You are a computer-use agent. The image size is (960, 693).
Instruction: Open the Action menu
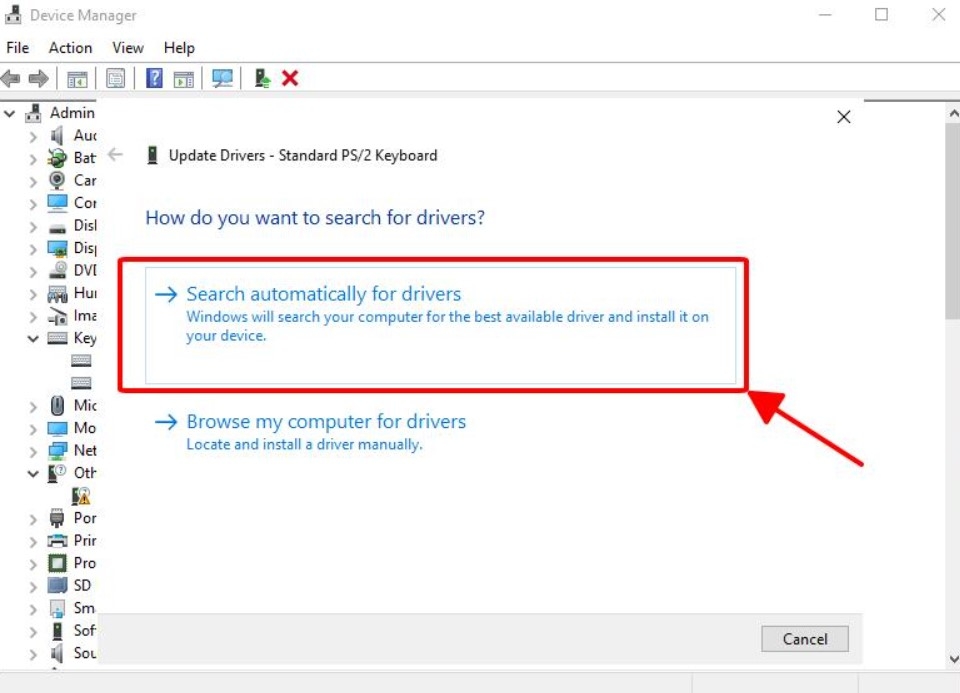70,48
